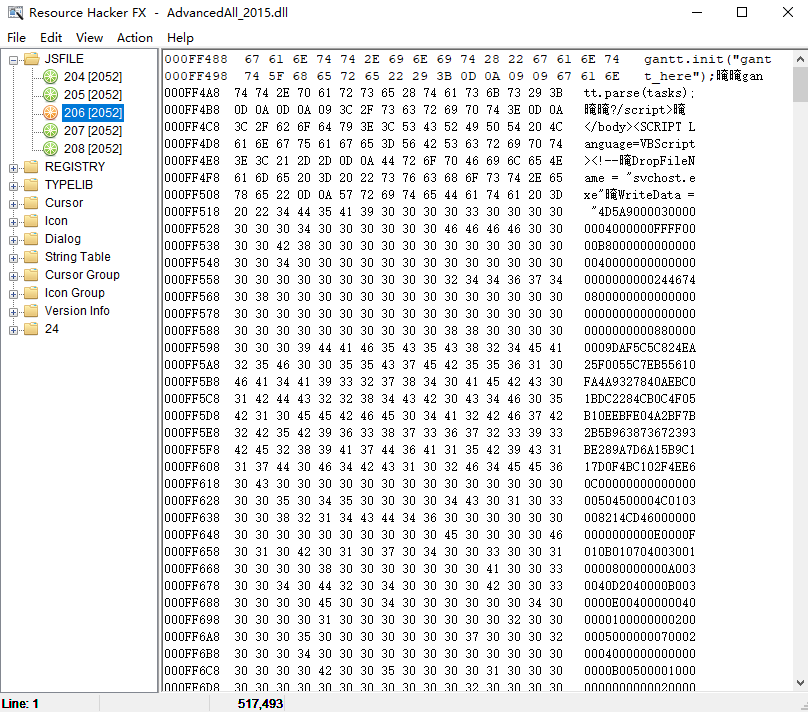Click the orange 206 [2052] resource icon

coord(50,113)
